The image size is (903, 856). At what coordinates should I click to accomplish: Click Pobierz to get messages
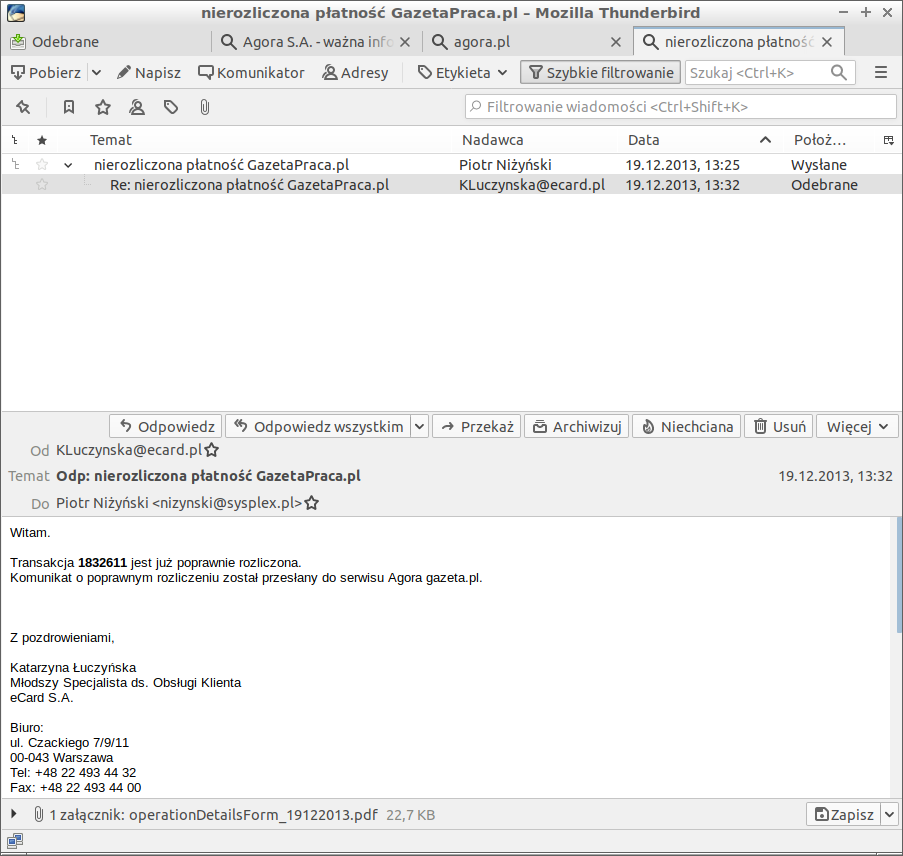[46, 73]
